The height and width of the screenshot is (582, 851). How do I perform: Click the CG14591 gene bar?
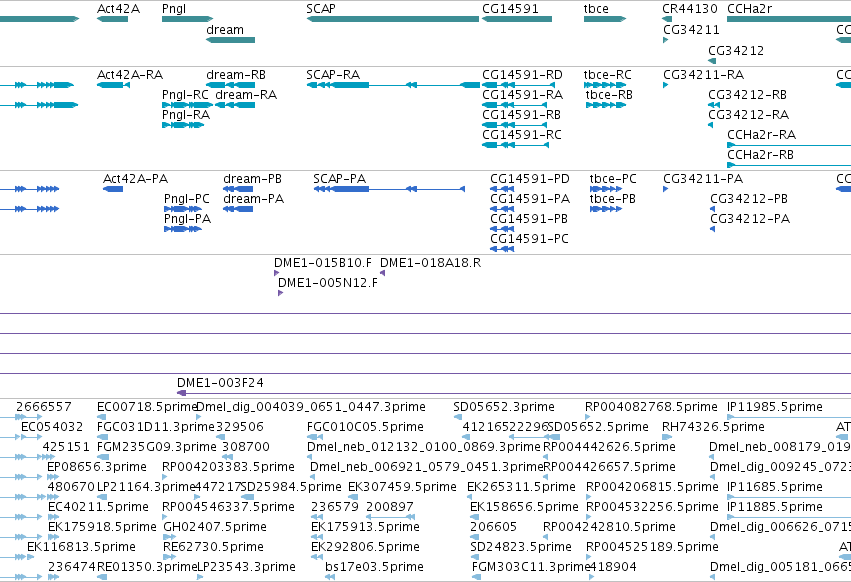pyautogui.click(x=517, y=19)
